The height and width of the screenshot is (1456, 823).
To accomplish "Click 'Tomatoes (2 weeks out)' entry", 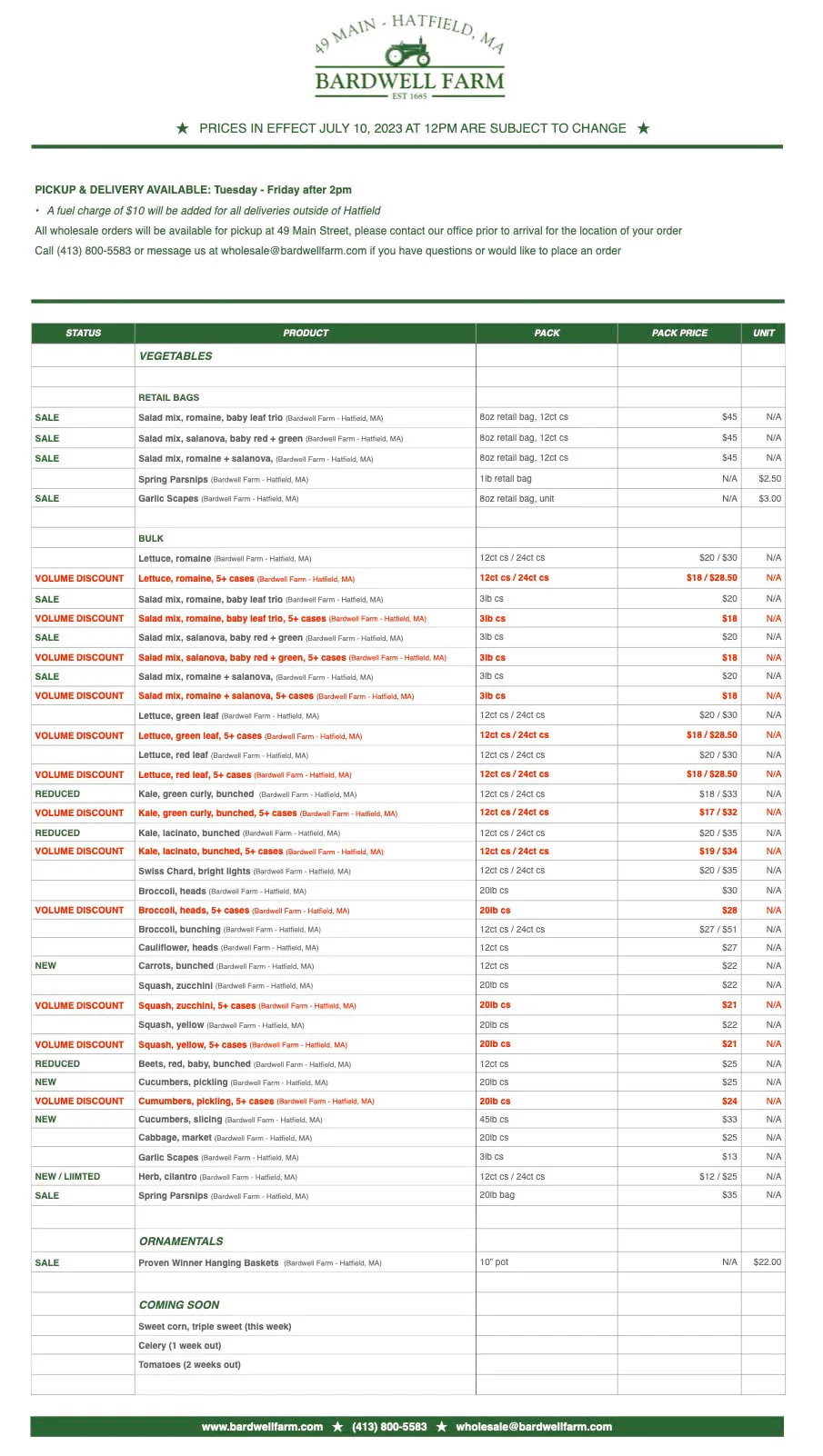I will [x=189, y=1365].
